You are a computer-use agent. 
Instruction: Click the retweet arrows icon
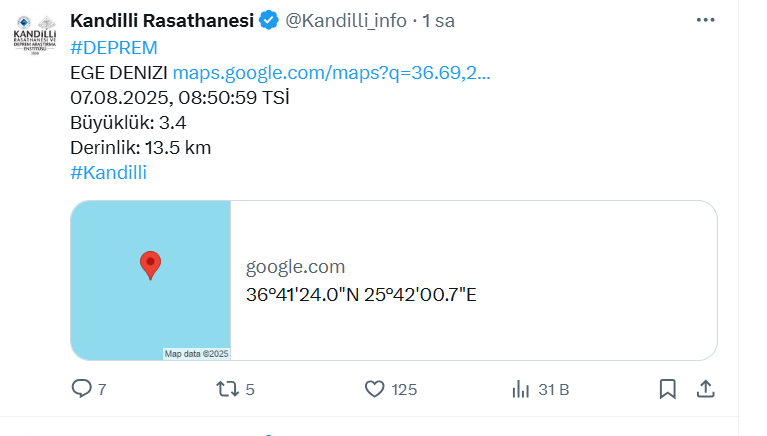[227, 390]
